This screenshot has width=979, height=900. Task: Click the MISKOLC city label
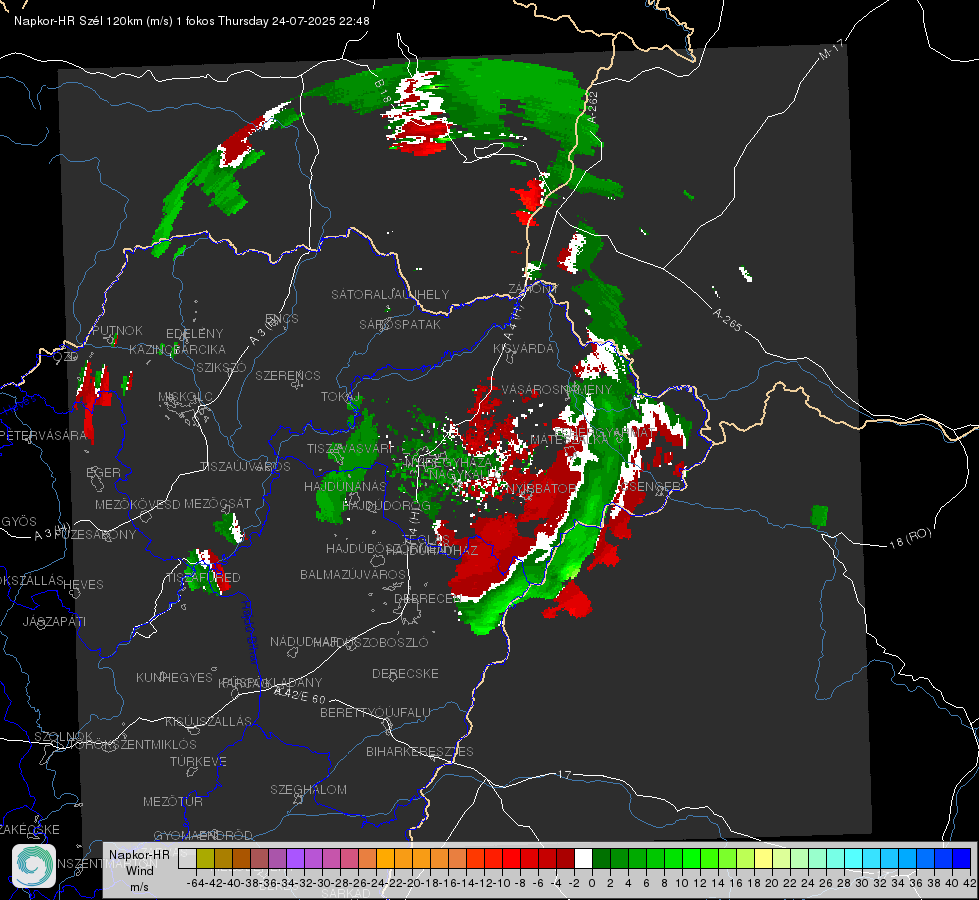pos(185,397)
